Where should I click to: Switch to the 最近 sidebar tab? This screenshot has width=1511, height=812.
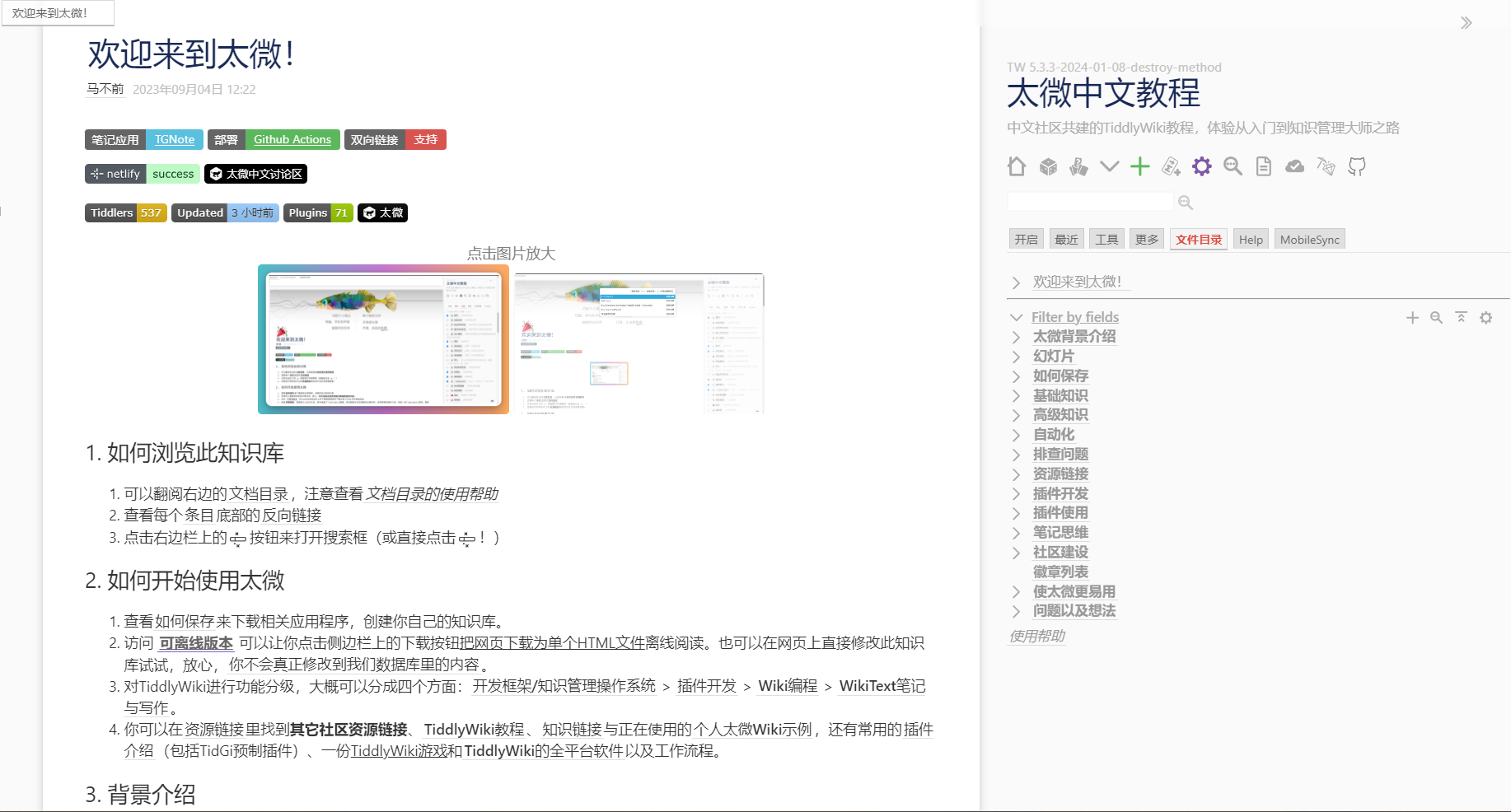click(x=1066, y=240)
